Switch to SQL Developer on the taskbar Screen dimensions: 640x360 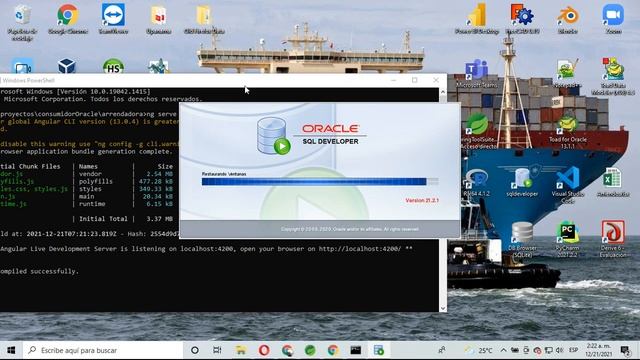click(379, 350)
